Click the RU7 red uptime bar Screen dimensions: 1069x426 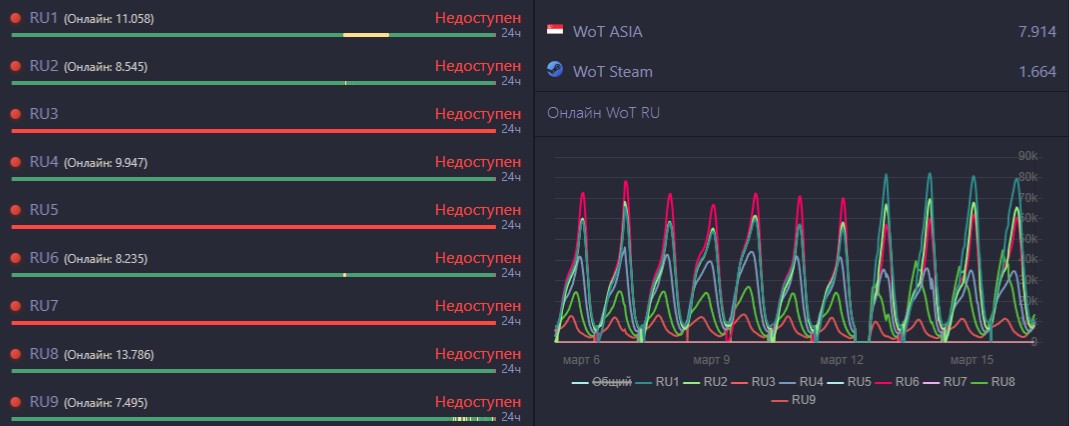coord(254,322)
